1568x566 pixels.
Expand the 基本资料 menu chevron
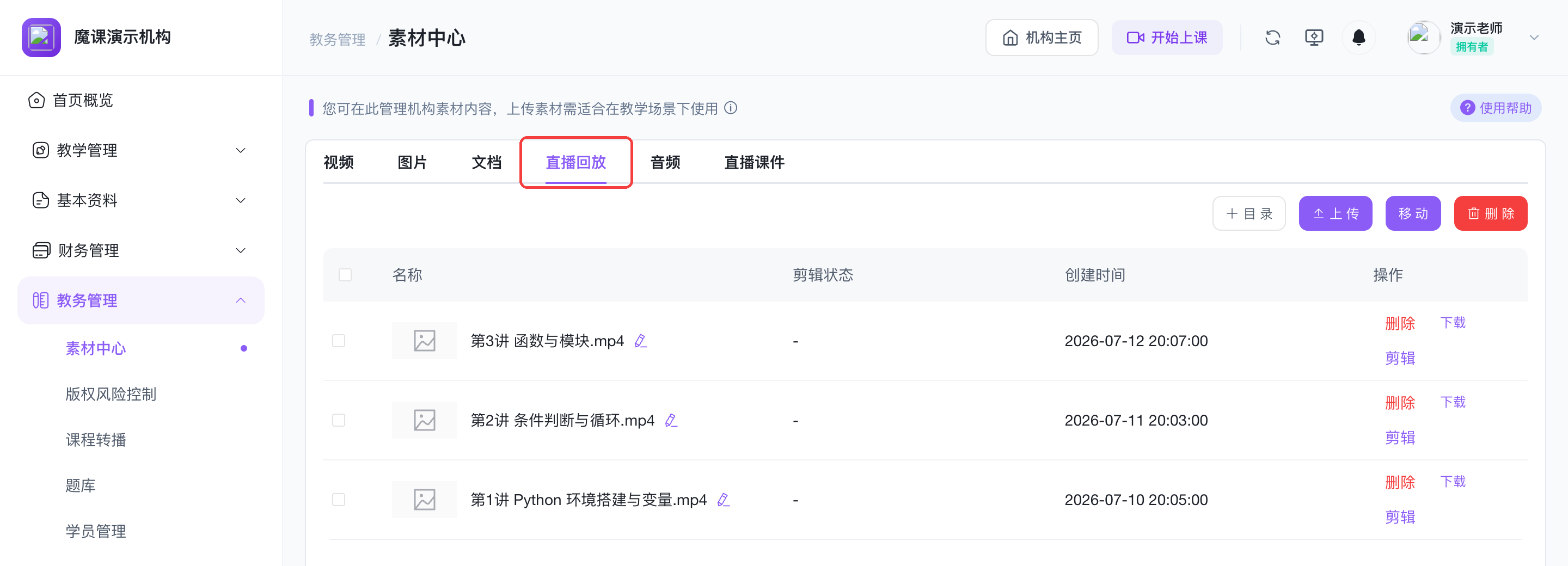(x=241, y=200)
